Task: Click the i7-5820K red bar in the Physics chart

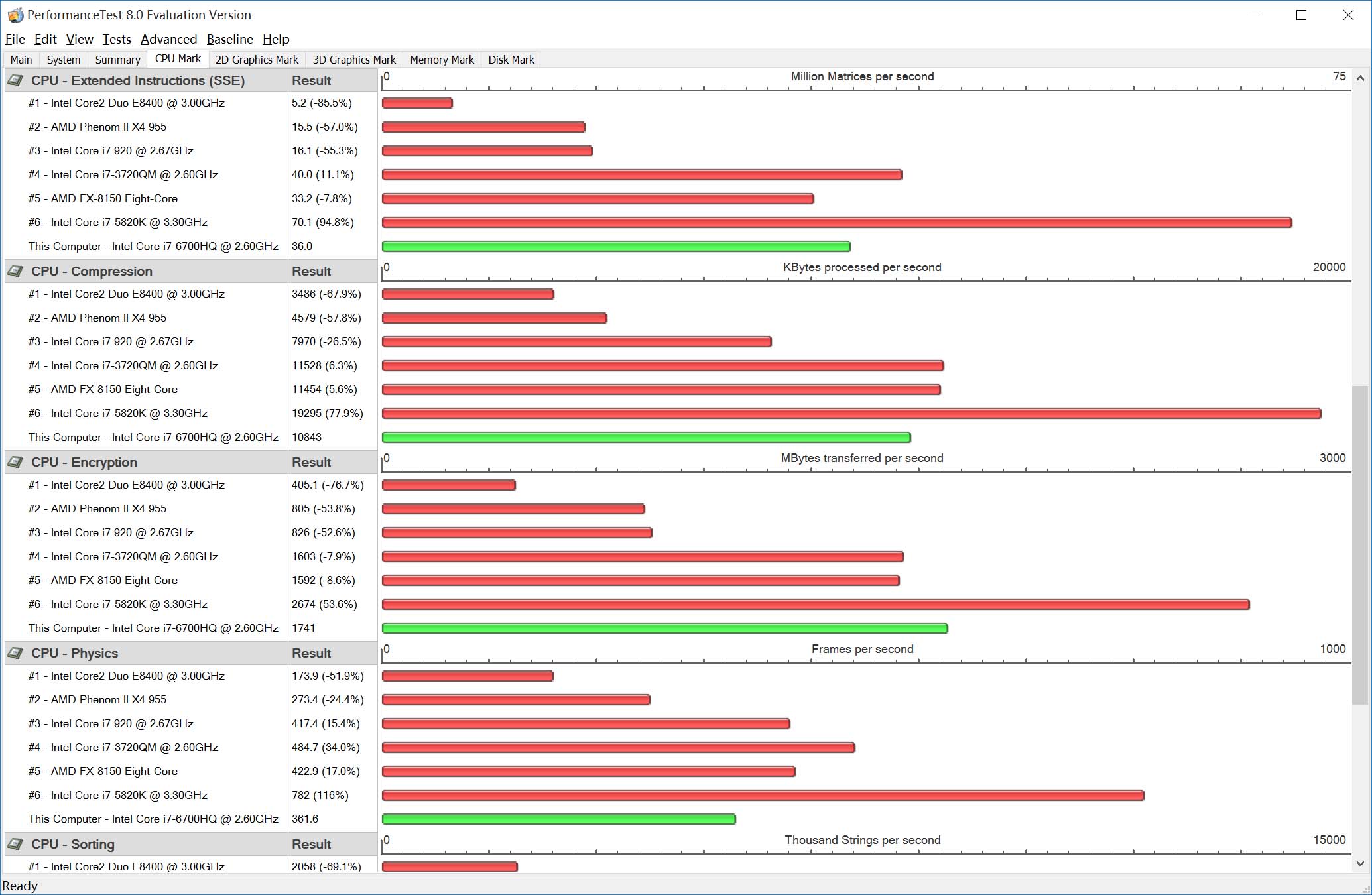Action: point(763,796)
